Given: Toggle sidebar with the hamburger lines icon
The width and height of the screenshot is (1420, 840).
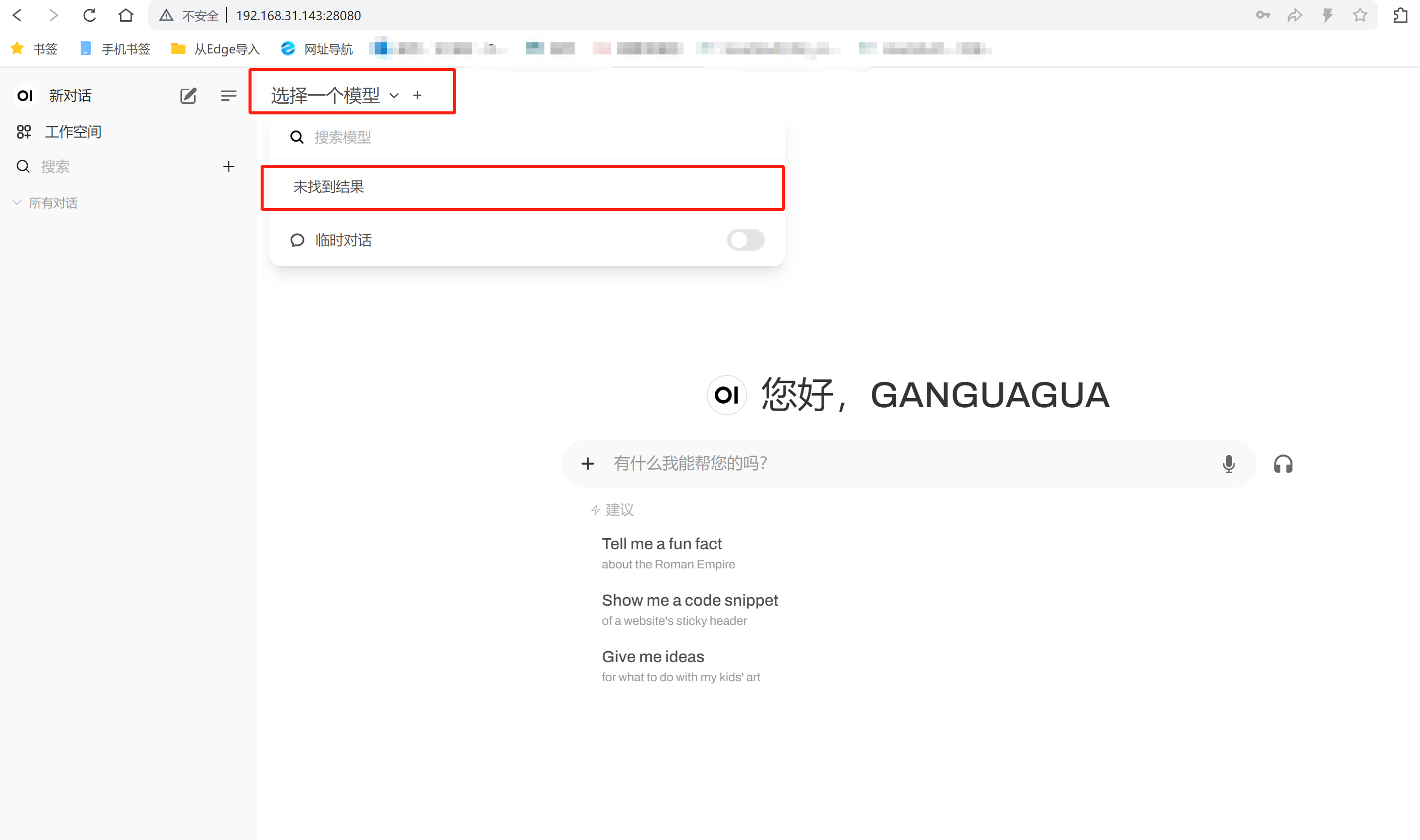Looking at the screenshot, I should coord(228,96).
